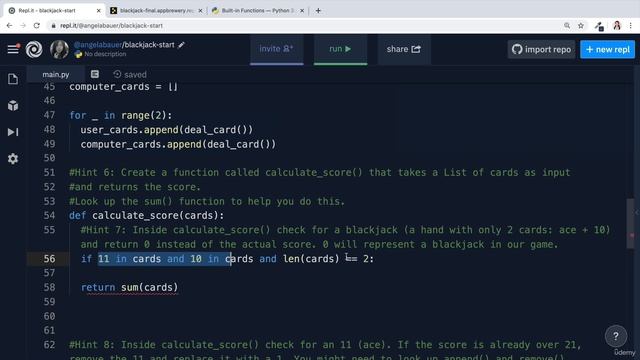Open the Settings gear in sidebar
The height and width of the screenshot is (360, 640).
(x=13, y=158)
